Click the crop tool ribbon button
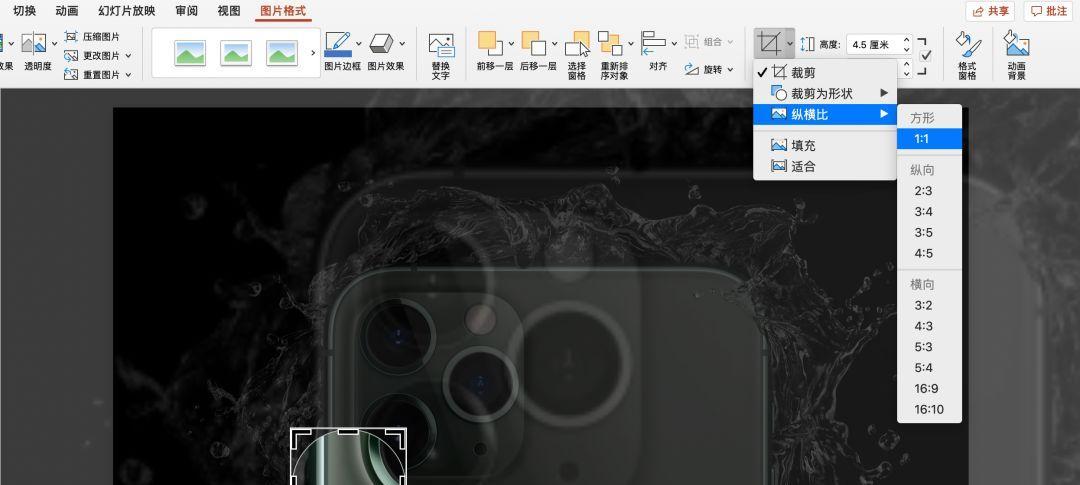The height and width of the screenshot is (485, 1080). tap(767, 44)
